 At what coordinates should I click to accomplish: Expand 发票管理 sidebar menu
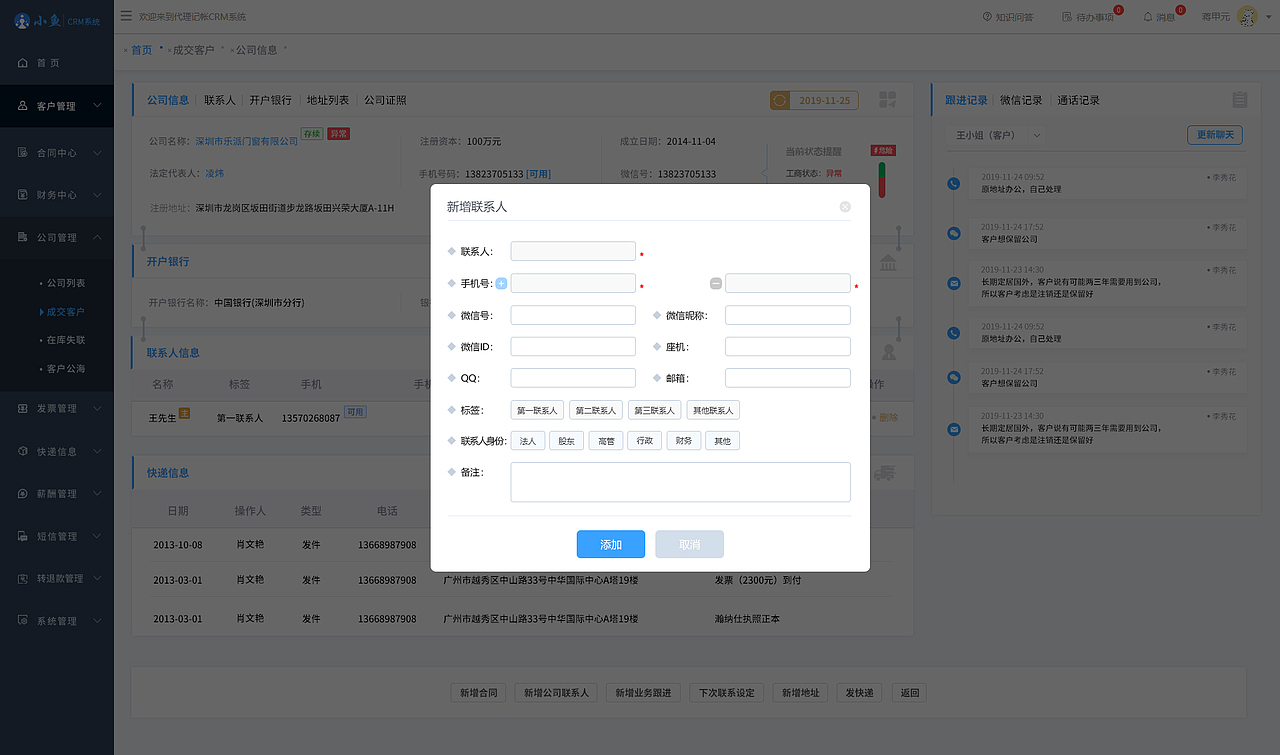[57, 409]
